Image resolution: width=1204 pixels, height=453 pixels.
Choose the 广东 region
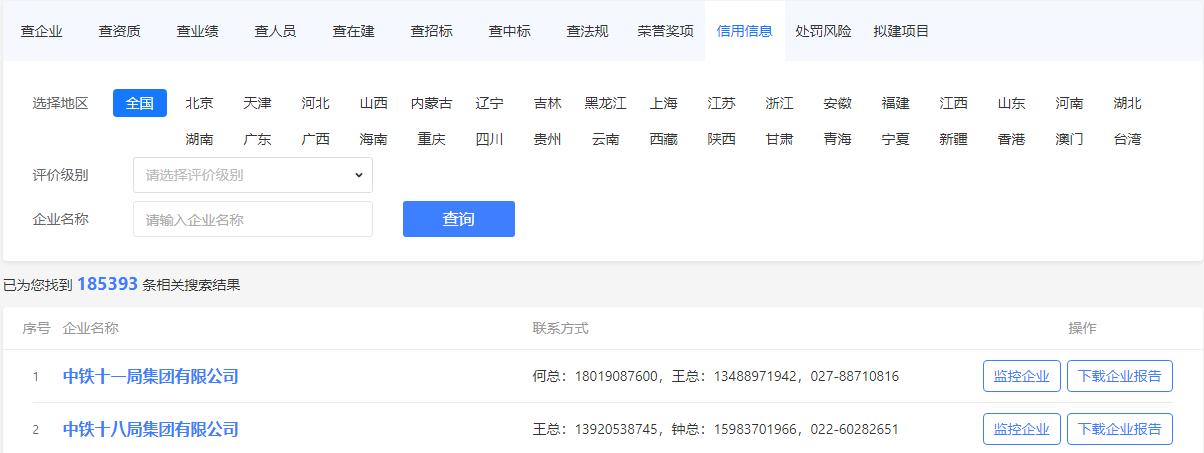tap(257, 139)
